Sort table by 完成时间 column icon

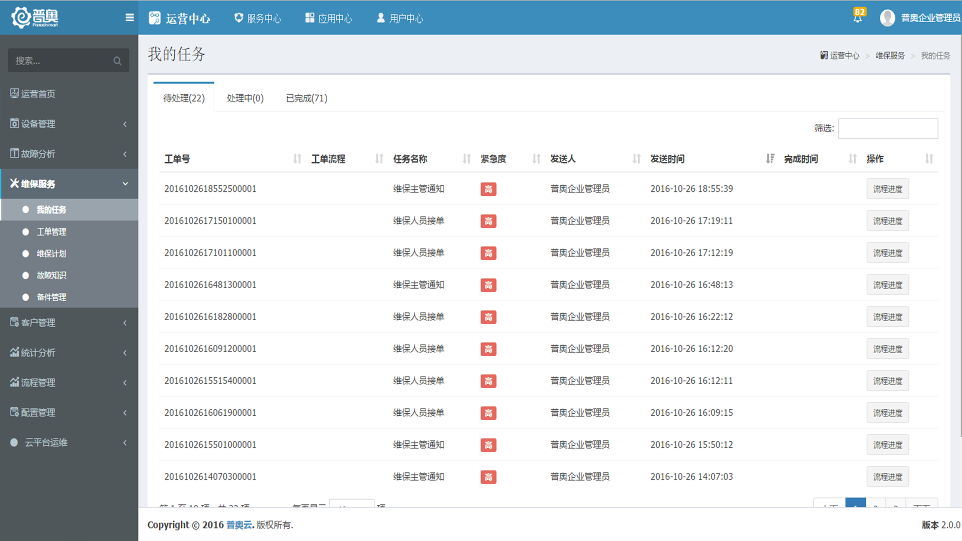(x=852, y=159)
